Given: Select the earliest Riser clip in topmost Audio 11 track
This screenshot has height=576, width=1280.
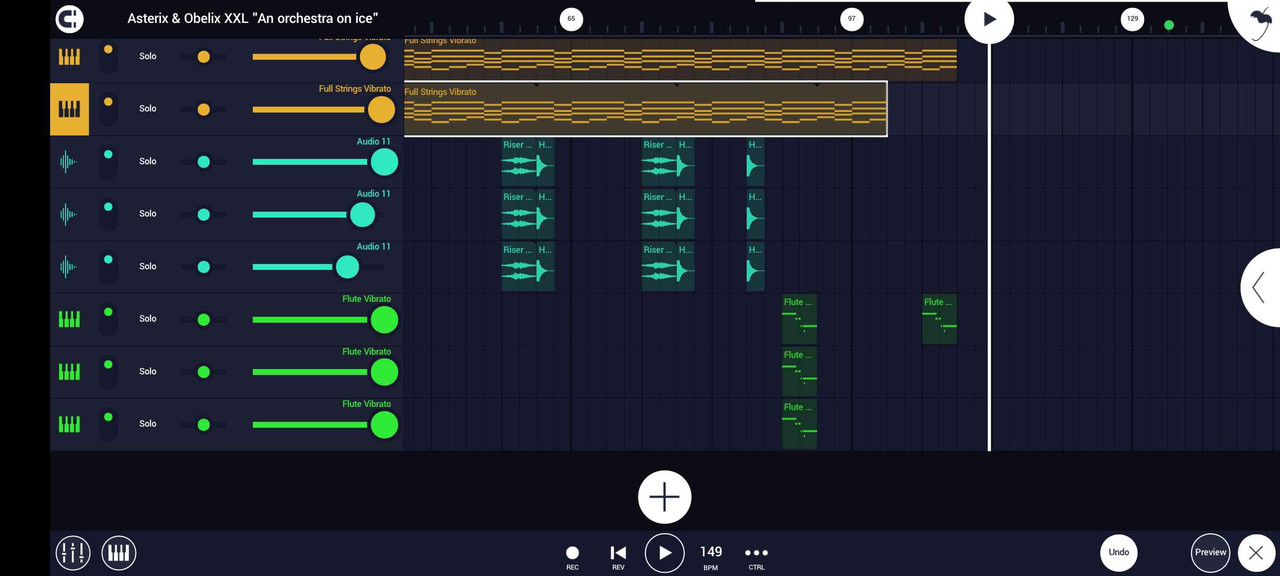Looking at the screenshot, I should 518,161.
